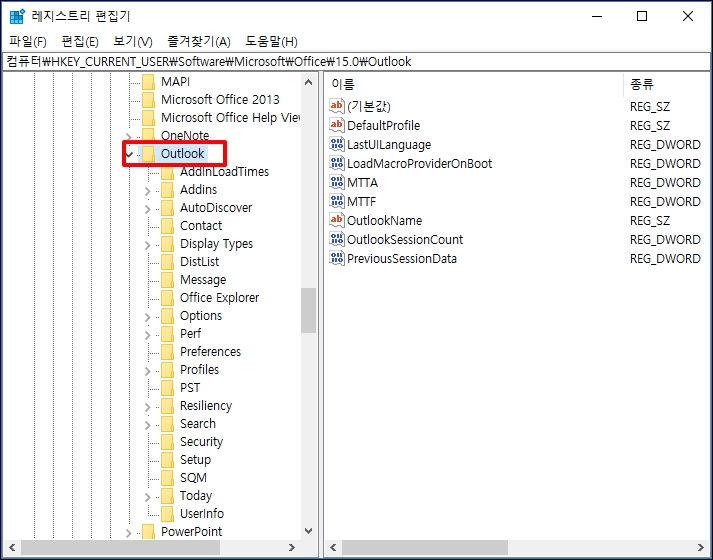The width and height of the screenshot is (713, 560).
Task: Click the tree pane scroll right arrow
Action: (291, 548)
